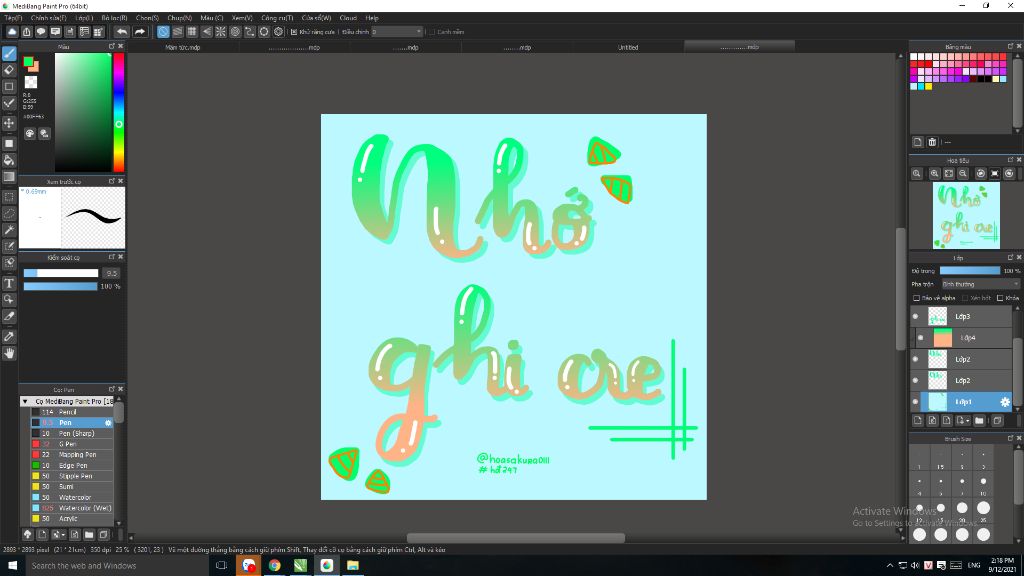Select the G Pen brush
Viewport: 1024px width, 576px height.
click(x=72, y=444)
